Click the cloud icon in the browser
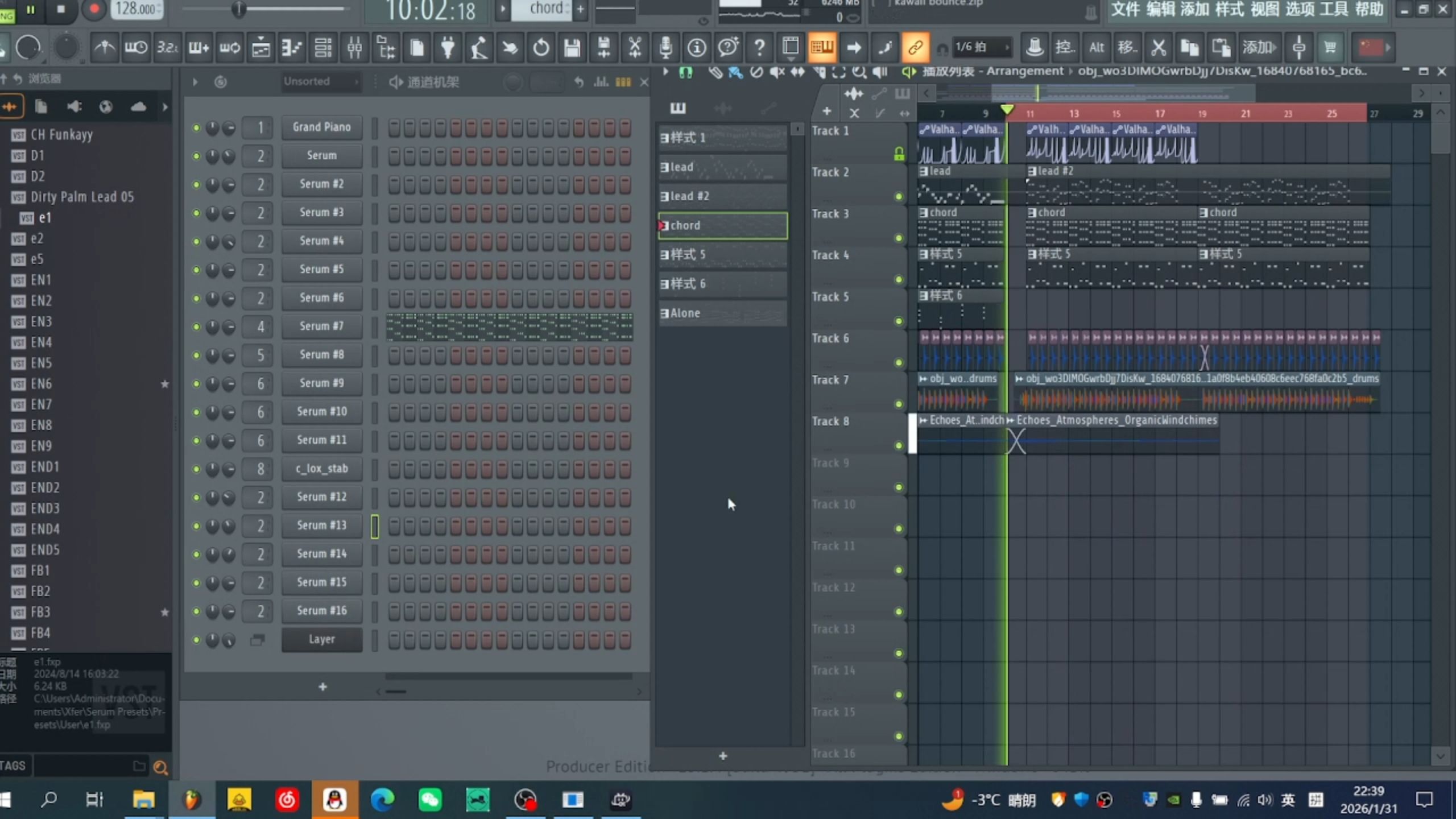Viewport: 1456px width, 819px height. (138, 107)
